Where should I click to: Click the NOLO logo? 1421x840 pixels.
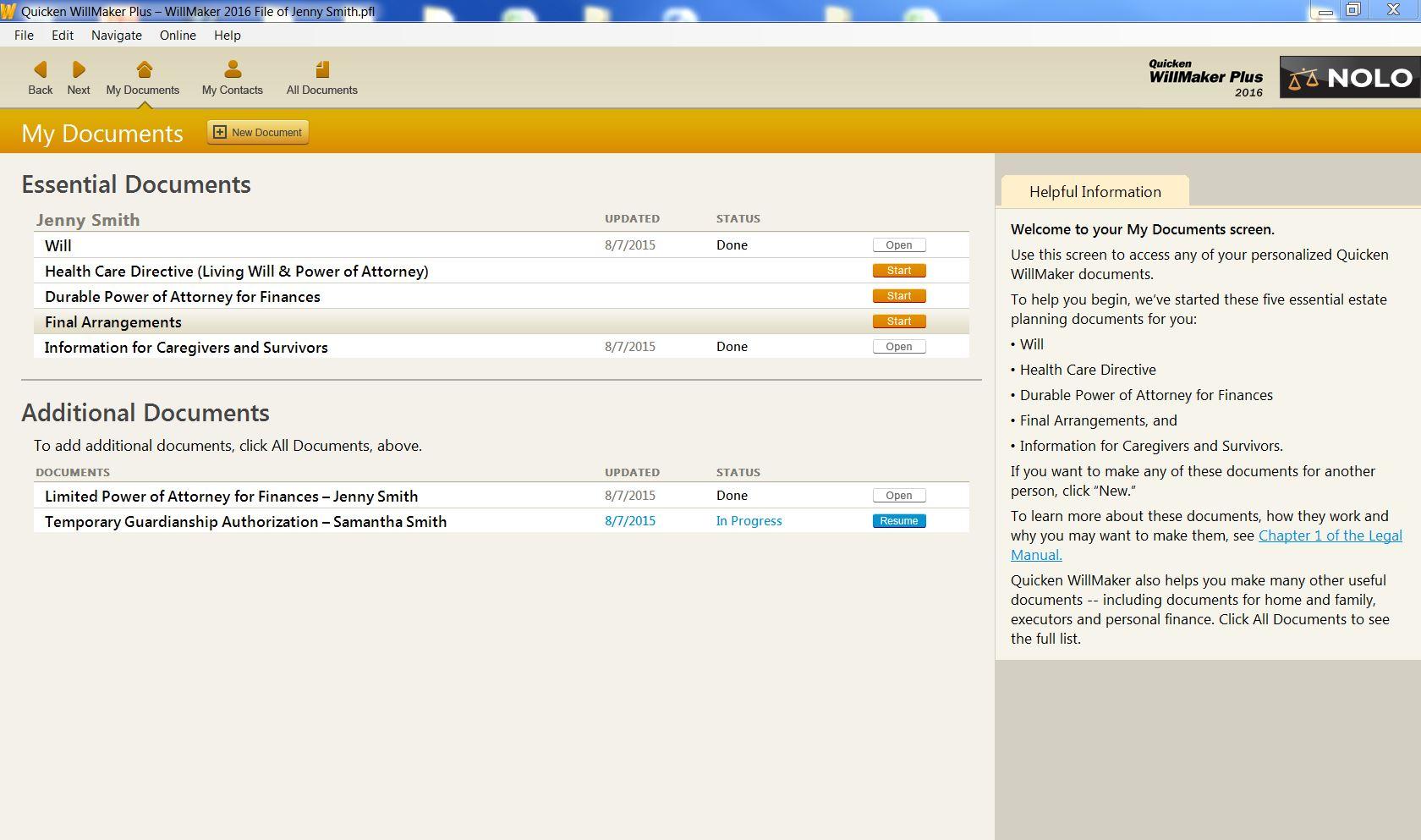coord(1349,78)
